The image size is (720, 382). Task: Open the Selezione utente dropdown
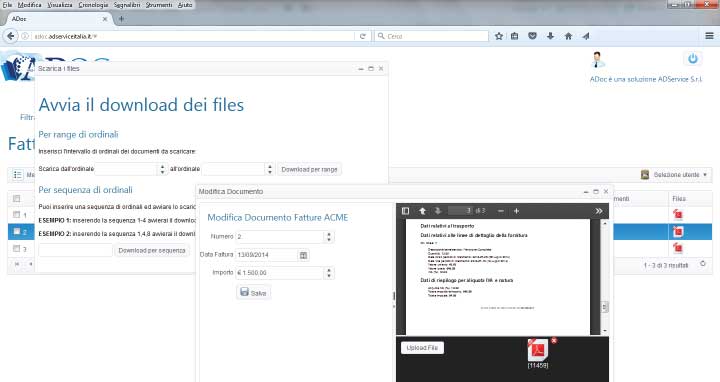(675, 175)
